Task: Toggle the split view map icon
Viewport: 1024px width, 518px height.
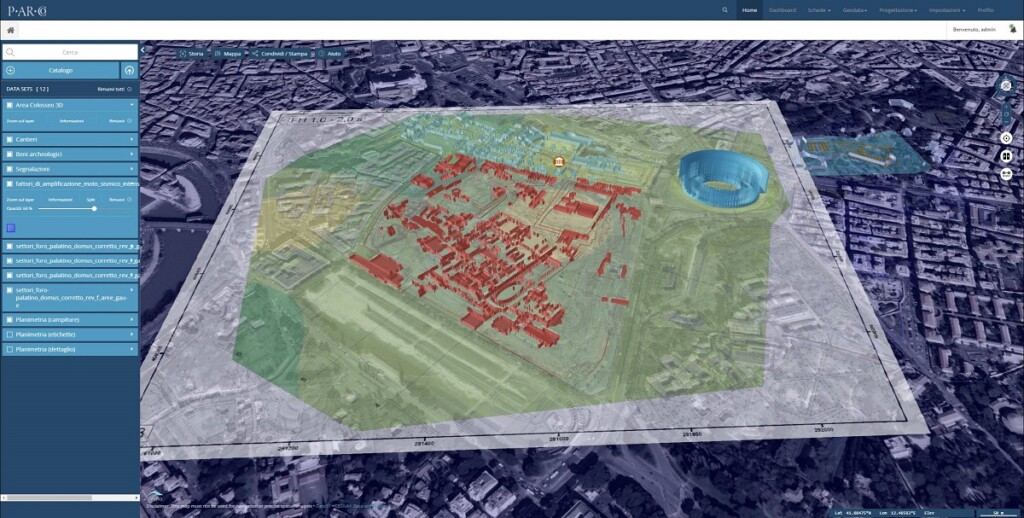Action: tap(1006, 156)
